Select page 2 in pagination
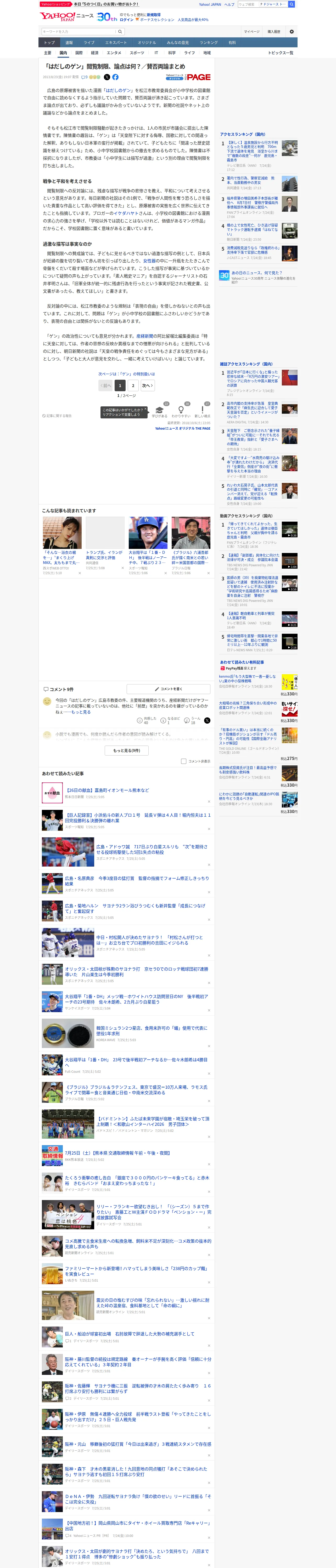The width and height of the screenshot is (336, 1568). click(133, 385)
